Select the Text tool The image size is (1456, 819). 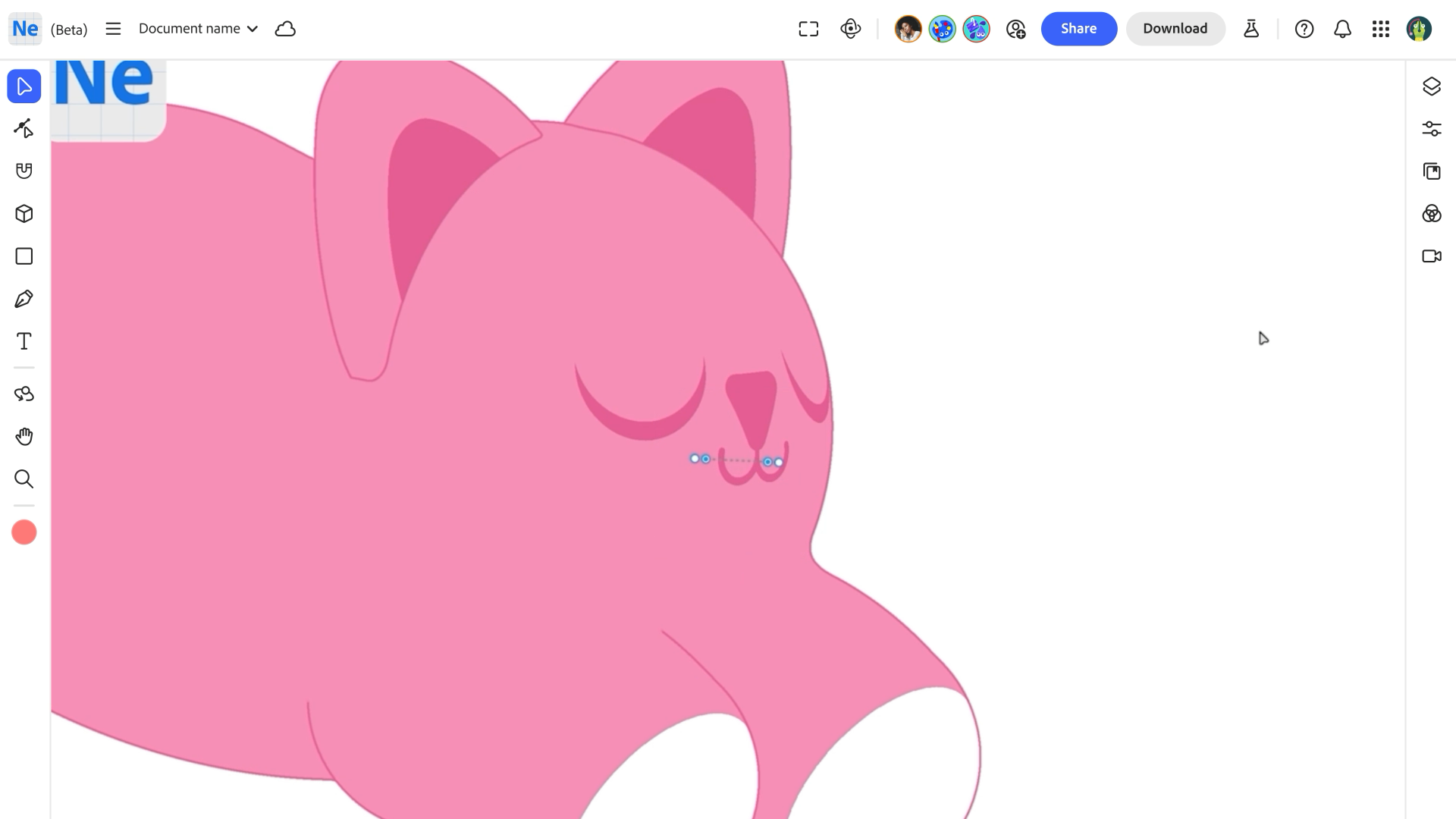24,341
